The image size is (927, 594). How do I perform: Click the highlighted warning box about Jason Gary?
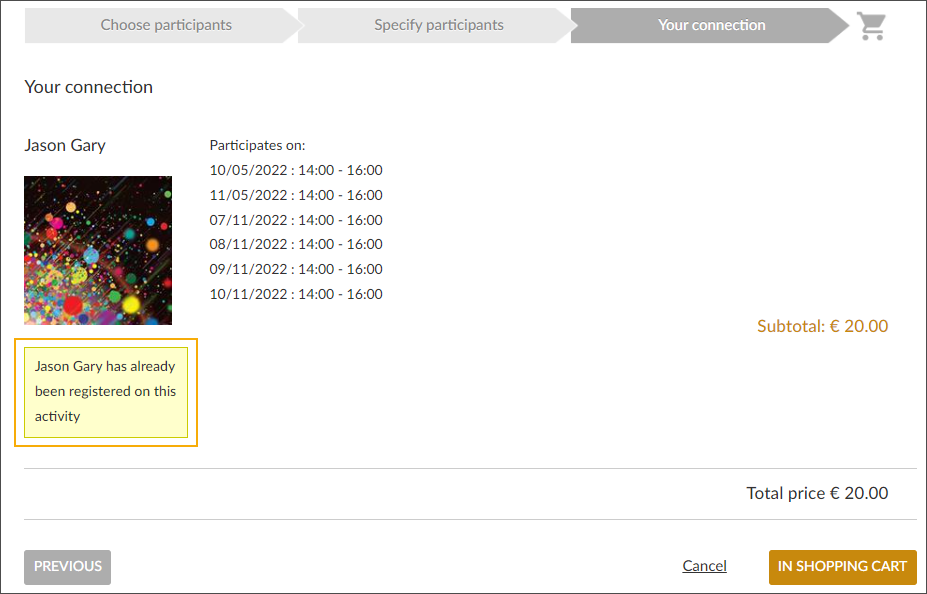[107, 391]
